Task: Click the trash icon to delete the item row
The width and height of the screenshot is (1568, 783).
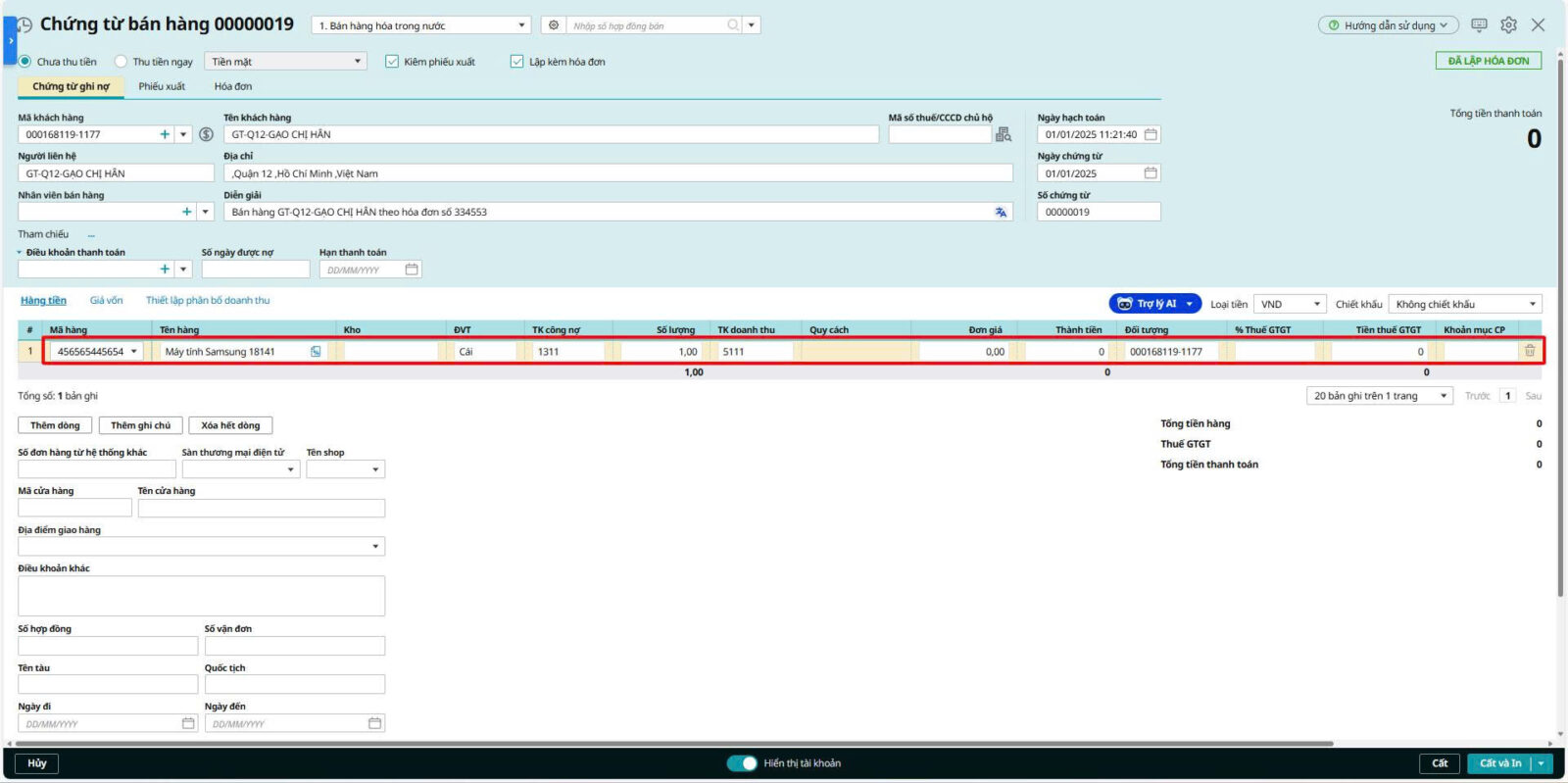Action: tap(1529, 351)
